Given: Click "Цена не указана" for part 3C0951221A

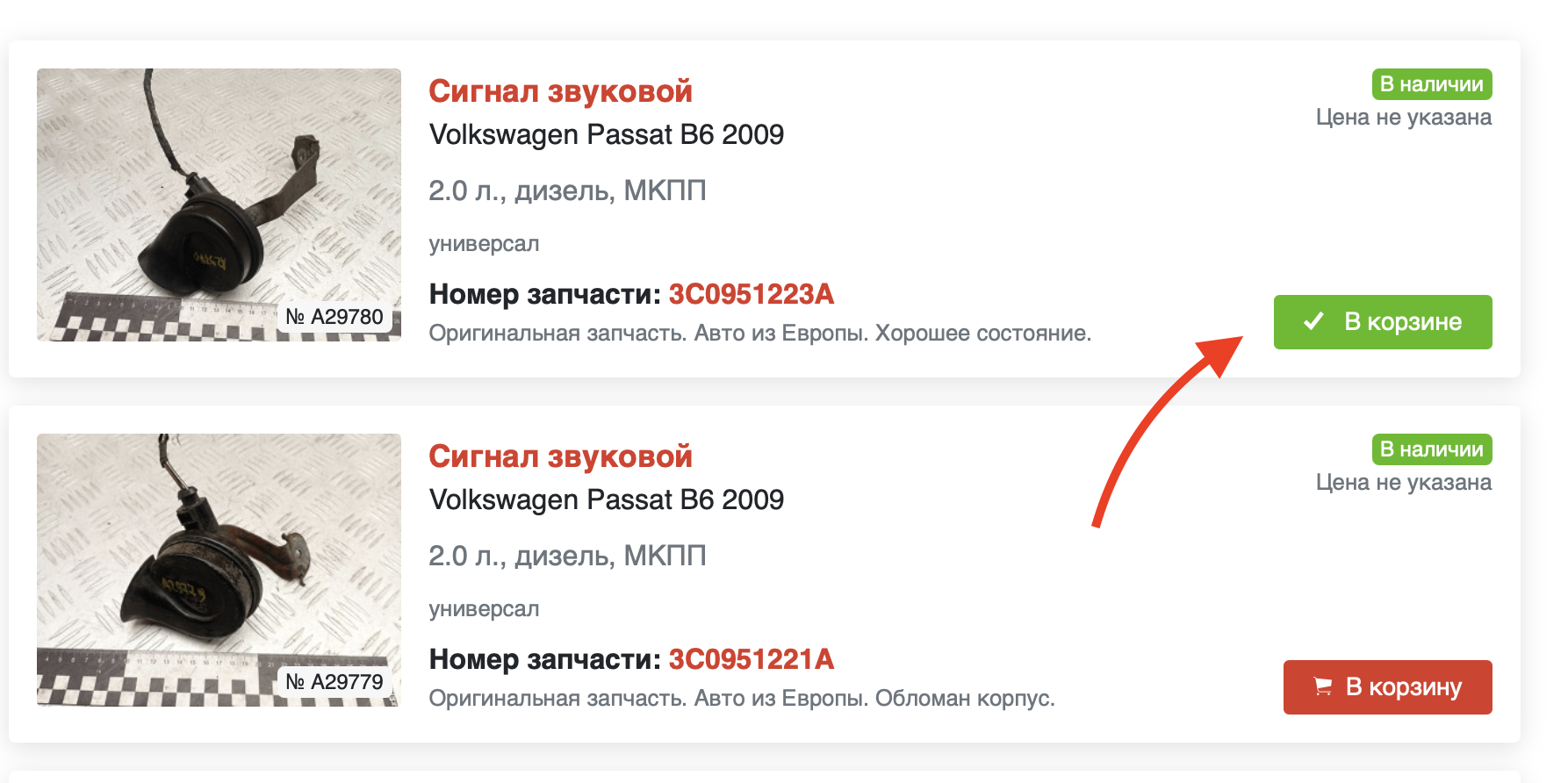Looking at the screenshot, I should tap(1403, 483).
